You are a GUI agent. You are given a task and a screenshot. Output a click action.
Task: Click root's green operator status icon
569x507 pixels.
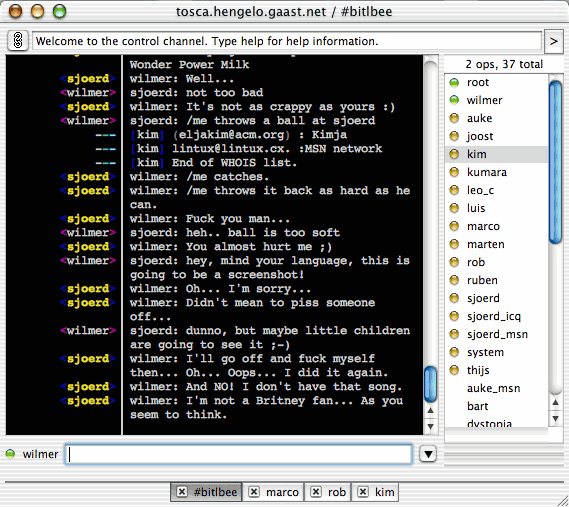click(x=454, y=82)
